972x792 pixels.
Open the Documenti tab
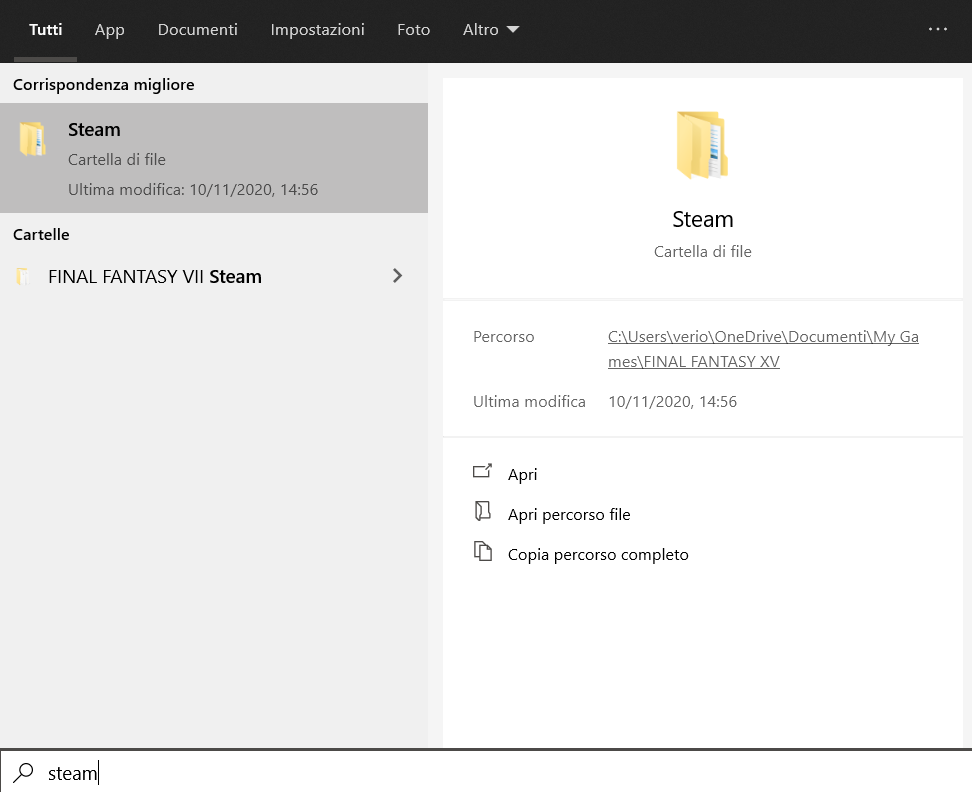pos(198,30)
